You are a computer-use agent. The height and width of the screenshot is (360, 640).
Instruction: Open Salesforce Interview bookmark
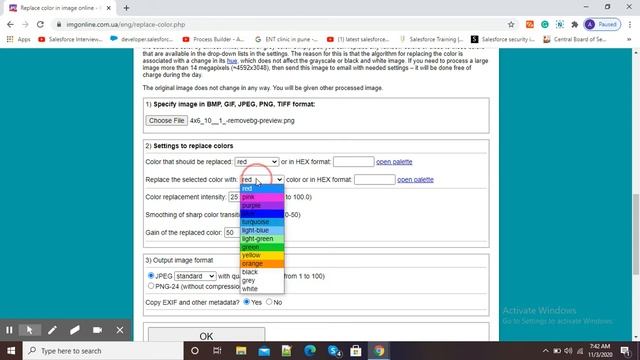pos(70,39)
